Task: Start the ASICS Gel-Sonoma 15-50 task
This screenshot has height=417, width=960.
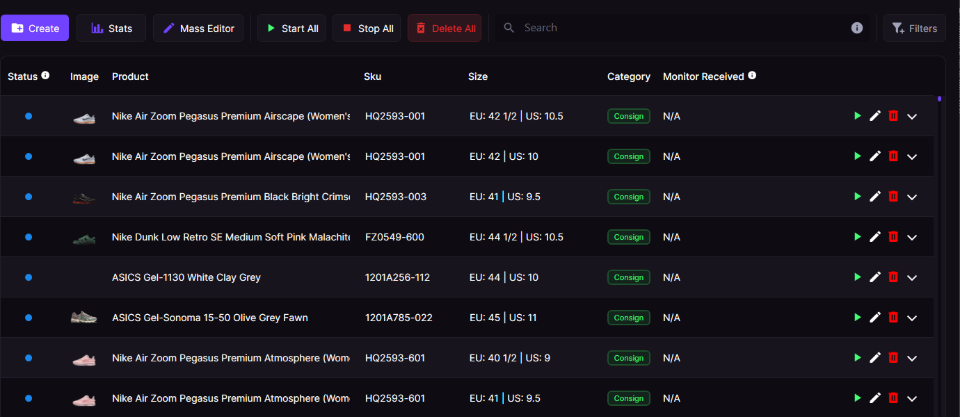Action: pyautogui.click(x=857, y=317)
